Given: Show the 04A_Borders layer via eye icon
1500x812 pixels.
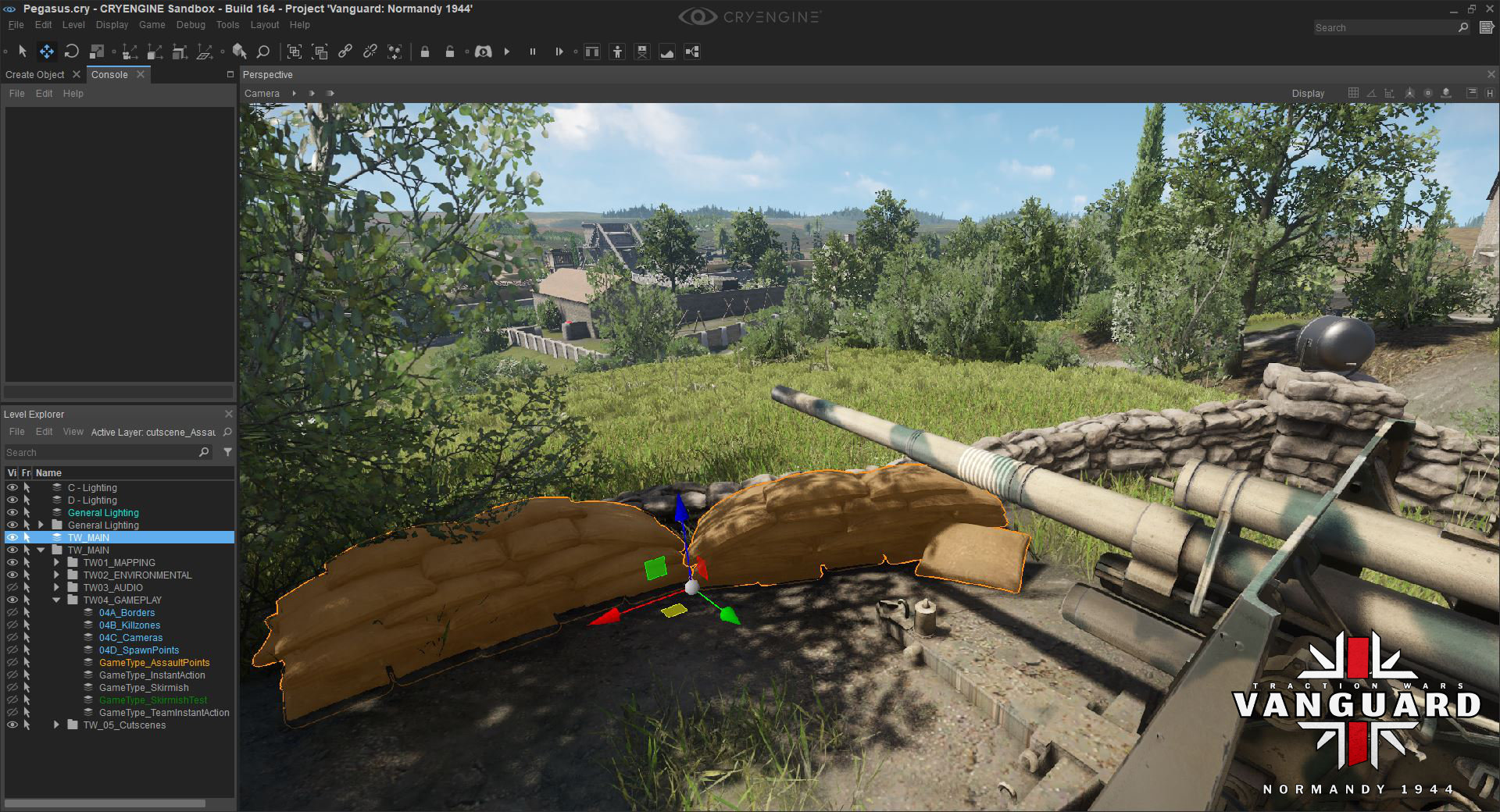Looking at the screenshot, I should [12, 612].
